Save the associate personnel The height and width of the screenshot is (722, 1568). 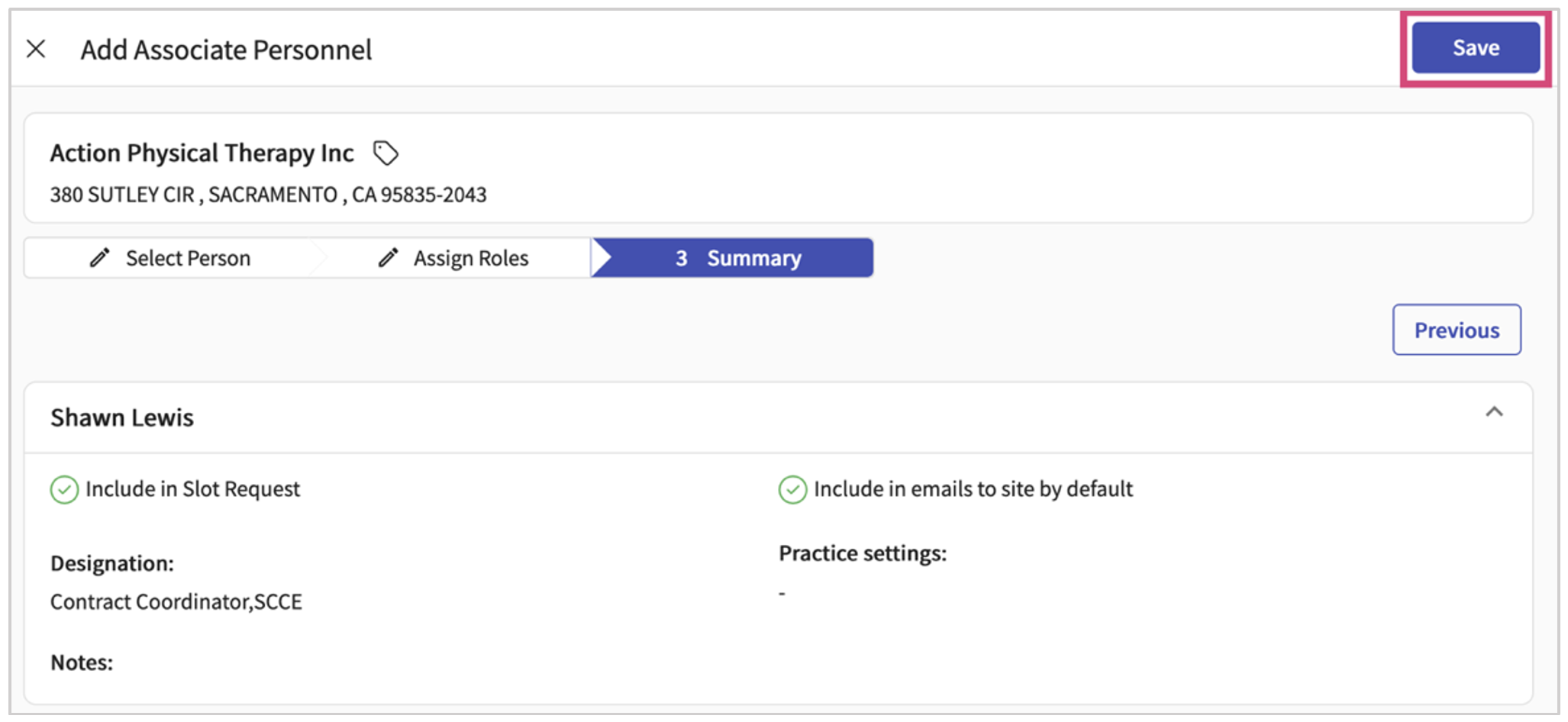click(x=1475, y=48)
